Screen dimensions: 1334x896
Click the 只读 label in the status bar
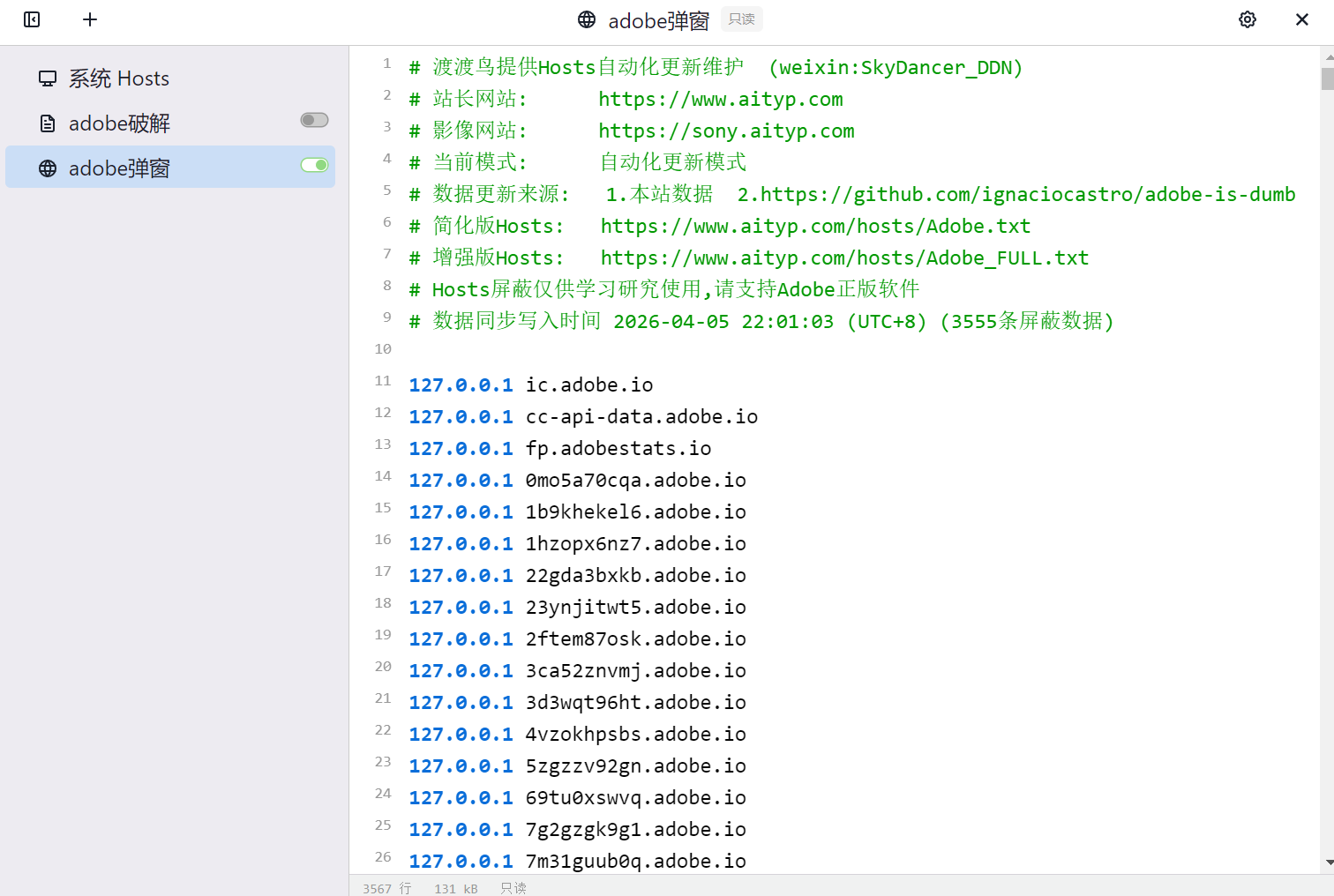[513, 888]
